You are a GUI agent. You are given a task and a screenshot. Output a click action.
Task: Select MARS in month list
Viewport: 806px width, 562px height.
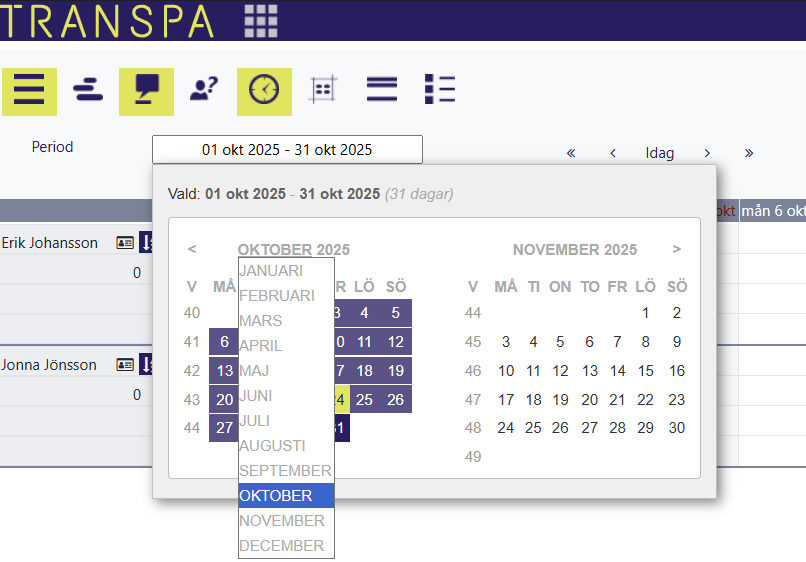click(286, 321)
